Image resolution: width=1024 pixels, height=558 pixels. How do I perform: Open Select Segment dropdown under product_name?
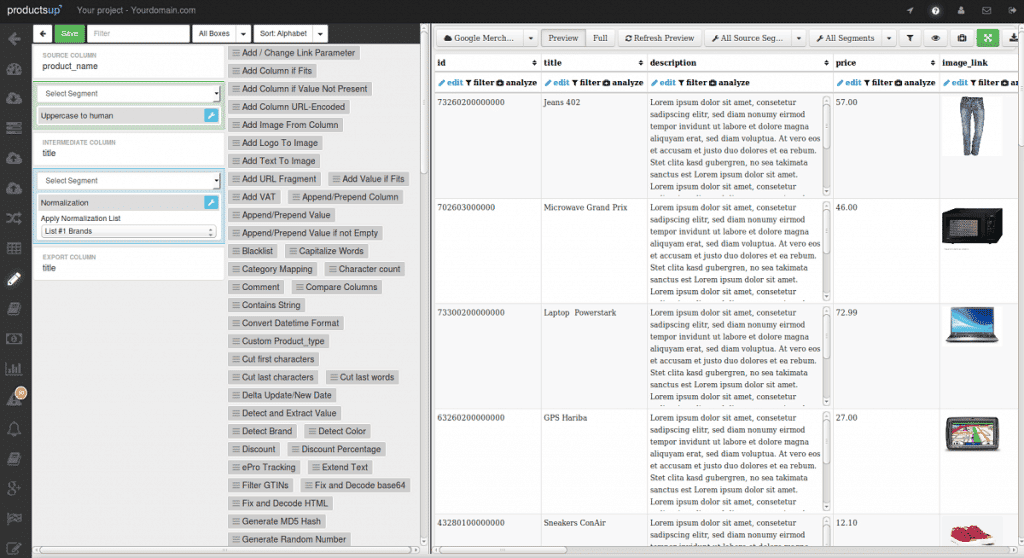click(129, 93)
